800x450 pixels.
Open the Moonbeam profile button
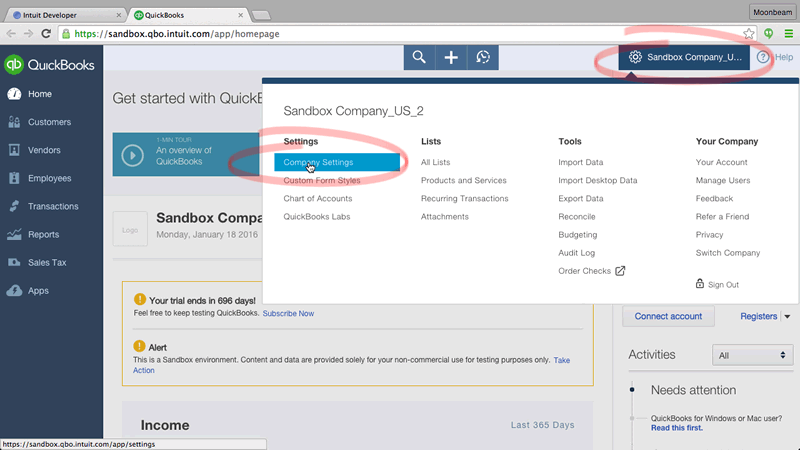point(772,12)
